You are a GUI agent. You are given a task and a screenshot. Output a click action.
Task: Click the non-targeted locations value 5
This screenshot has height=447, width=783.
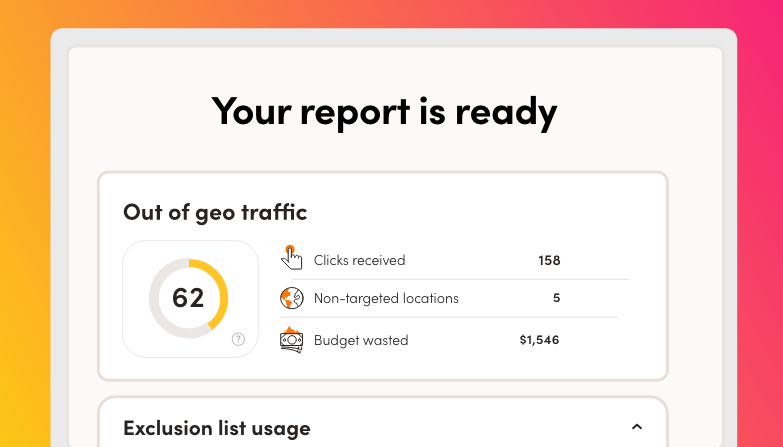coord(556,298)
